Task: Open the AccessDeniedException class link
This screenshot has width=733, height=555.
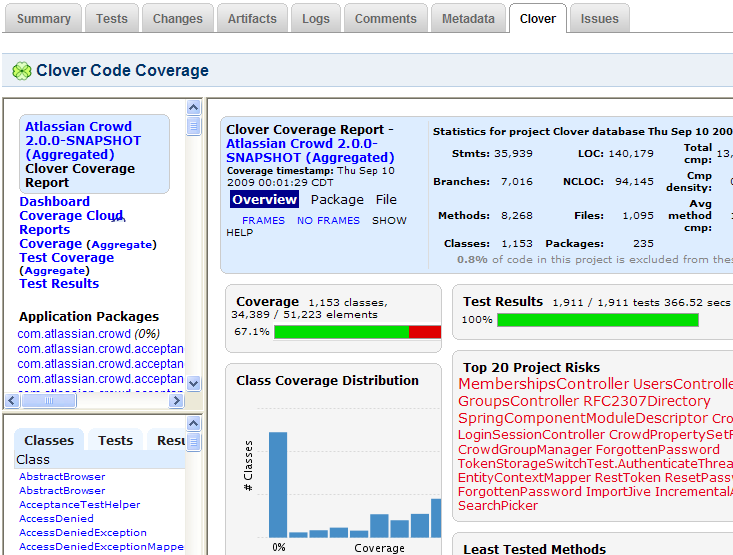Action: click(x=83, y=533)
